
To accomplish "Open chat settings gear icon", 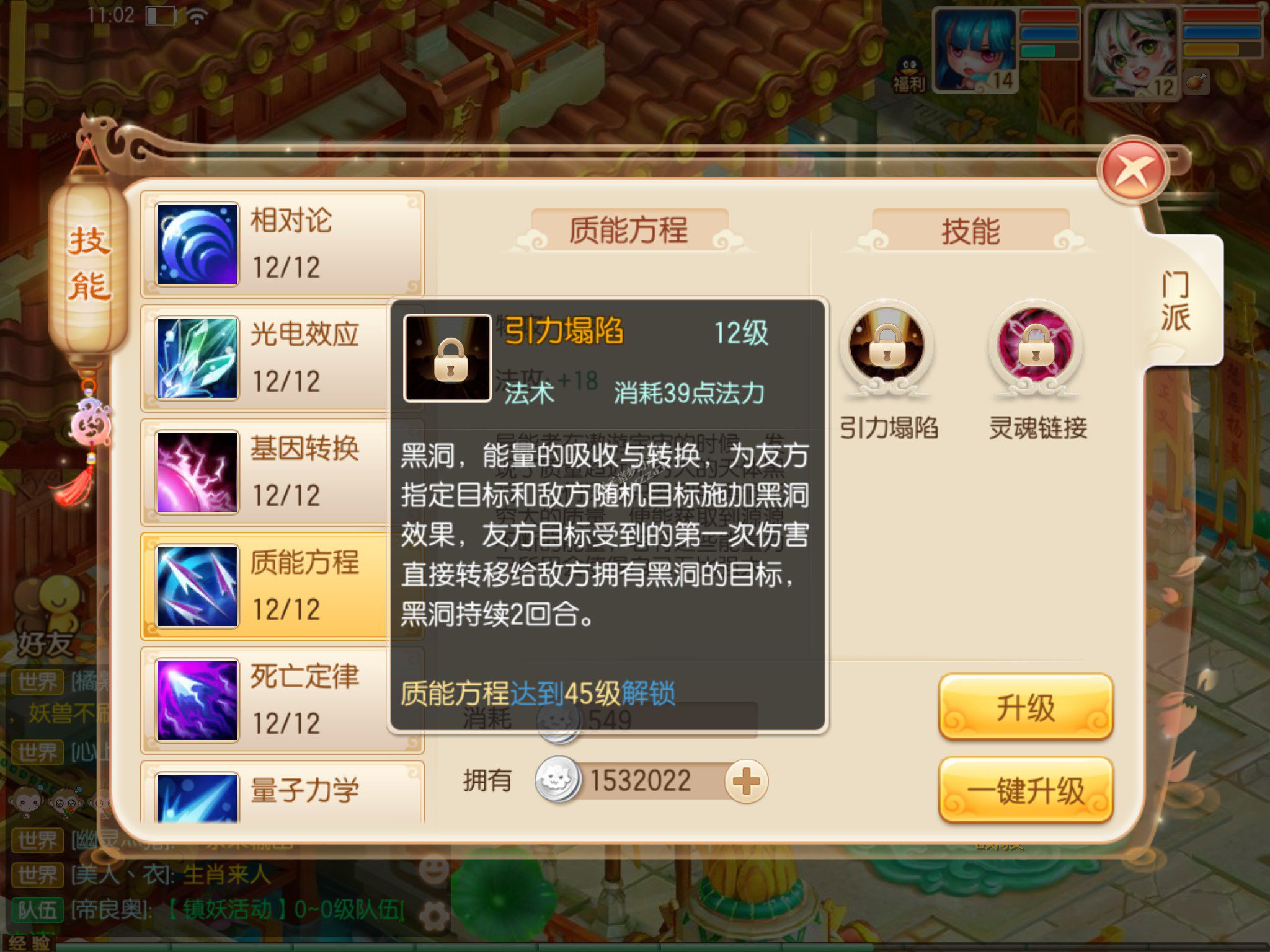I will coord(434,915).
